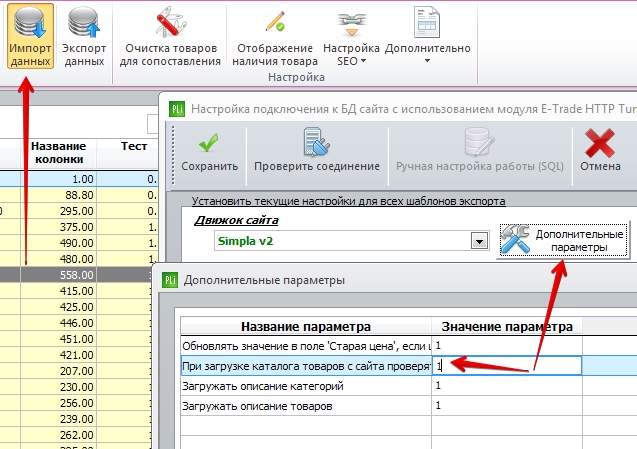The height and width of the screenshot is (449, 637).
Task: Click the value cell of Загружать описание товаров
Action: tap(507, 406)
